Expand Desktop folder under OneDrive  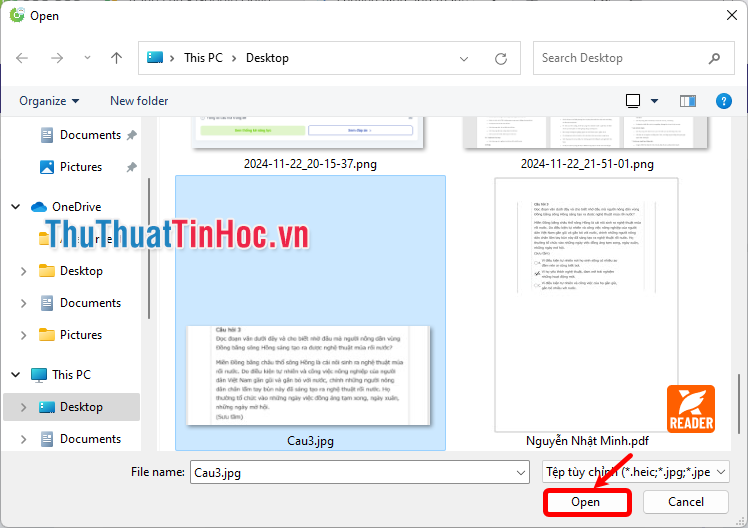click(x=23, y=271)
